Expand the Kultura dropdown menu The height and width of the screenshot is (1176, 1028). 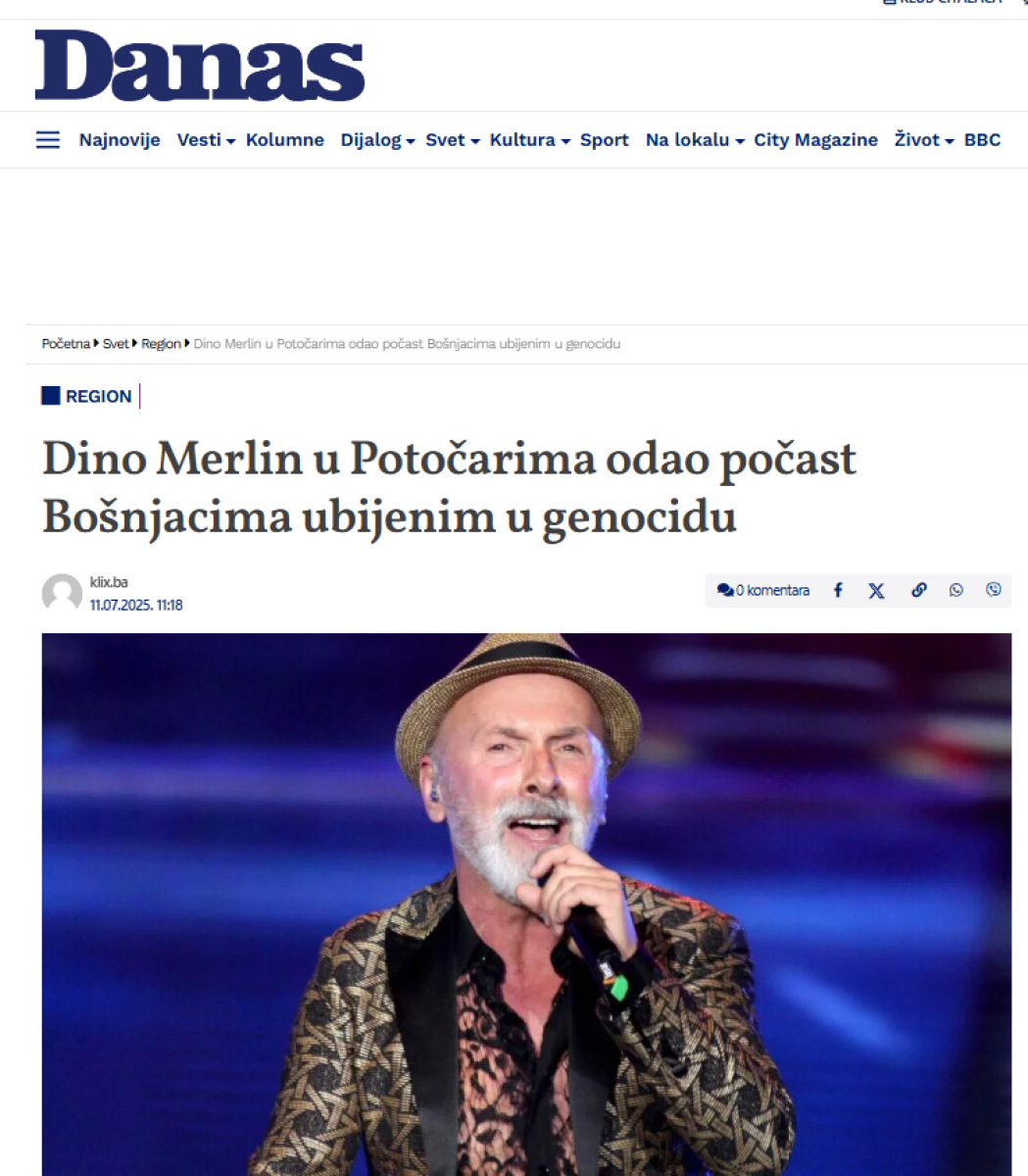(x=530, y=140)
